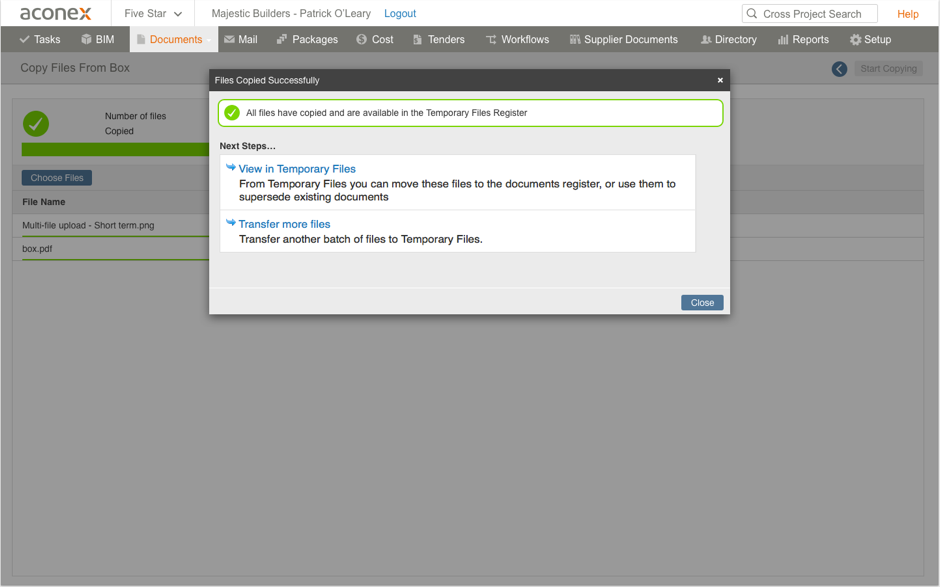Open the Tasks menu
Viewport: 940px width, 587px height.
point(40,40)
